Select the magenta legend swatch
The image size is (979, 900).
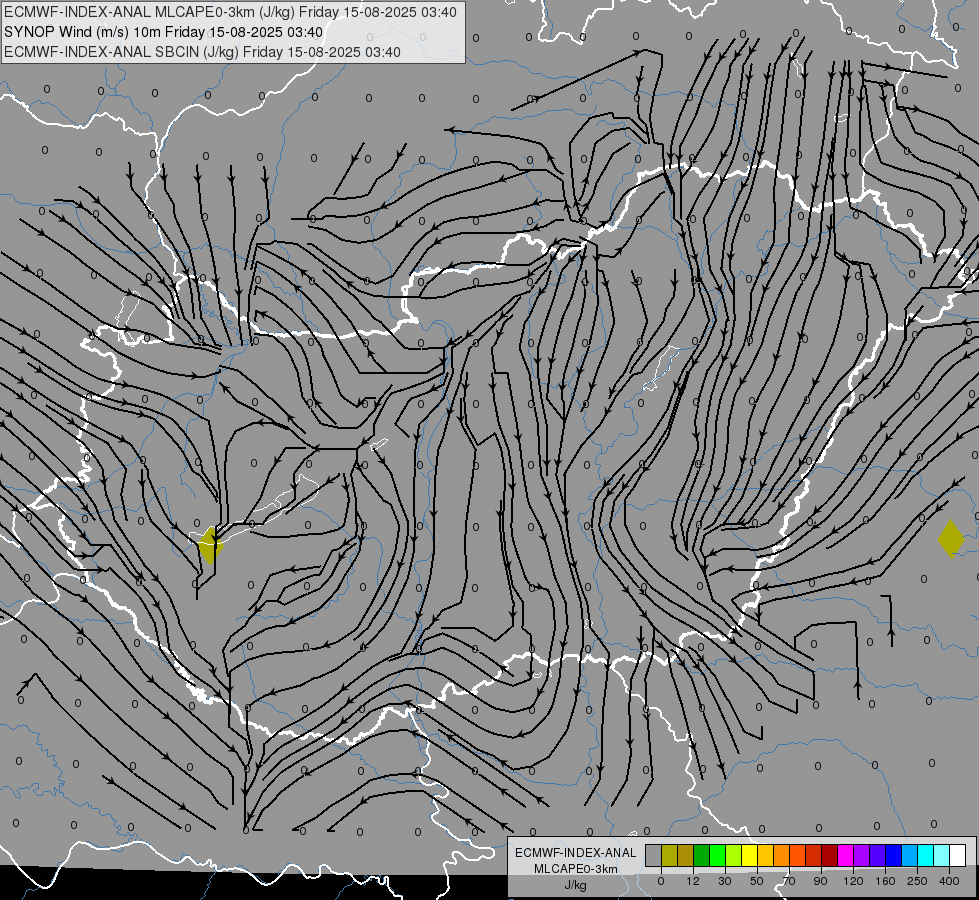845,855
